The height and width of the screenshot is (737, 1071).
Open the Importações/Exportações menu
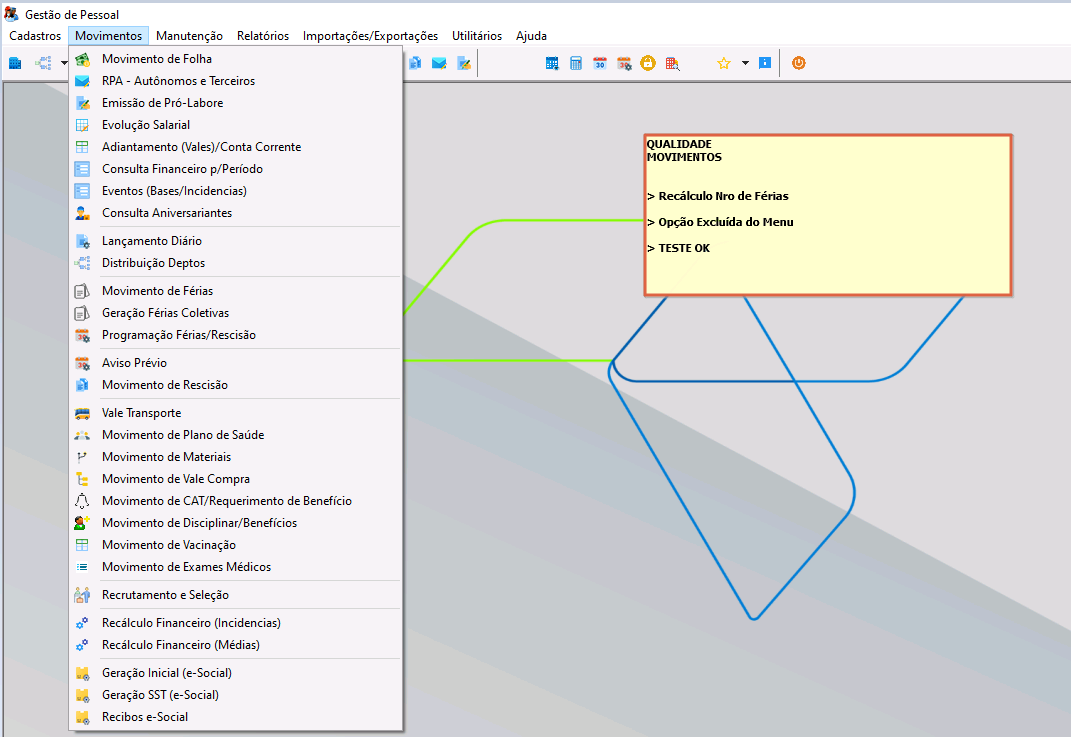click(370, 36)
